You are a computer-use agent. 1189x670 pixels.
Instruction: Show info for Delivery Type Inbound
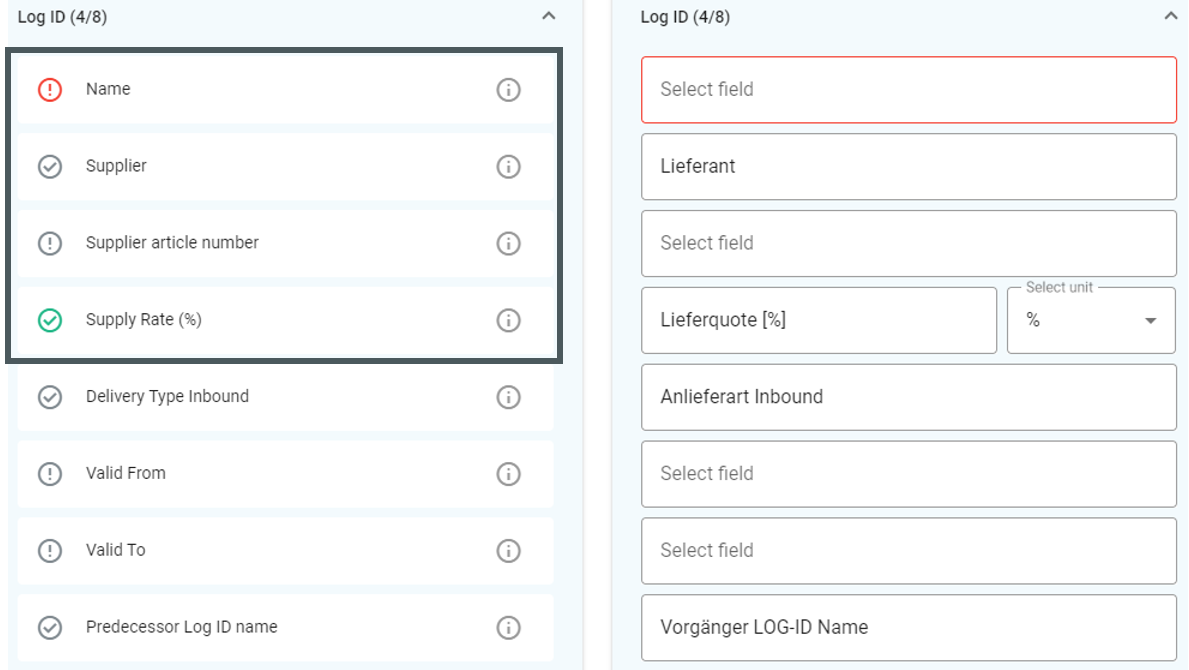[x=508, y=396]
